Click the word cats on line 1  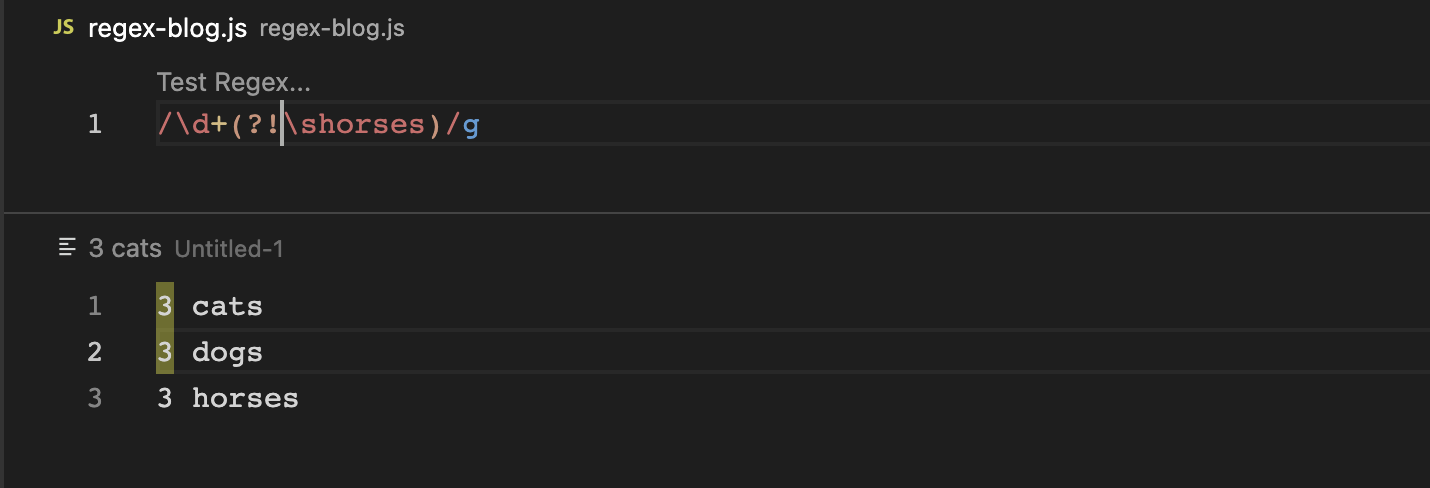(227, 306)
